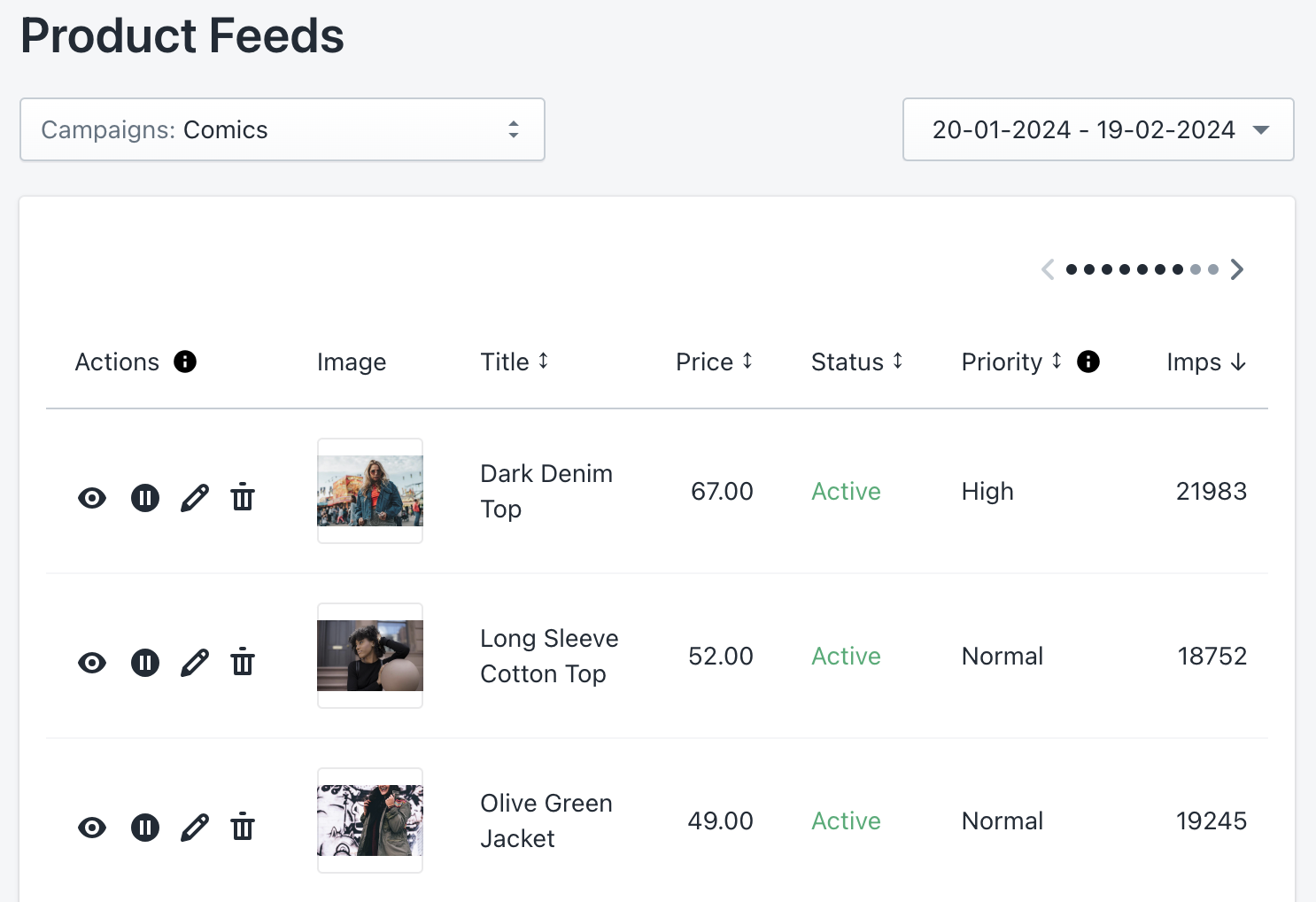Sort the table by Status
This screenshot has height=902, width=1316.
coord(898,362)
